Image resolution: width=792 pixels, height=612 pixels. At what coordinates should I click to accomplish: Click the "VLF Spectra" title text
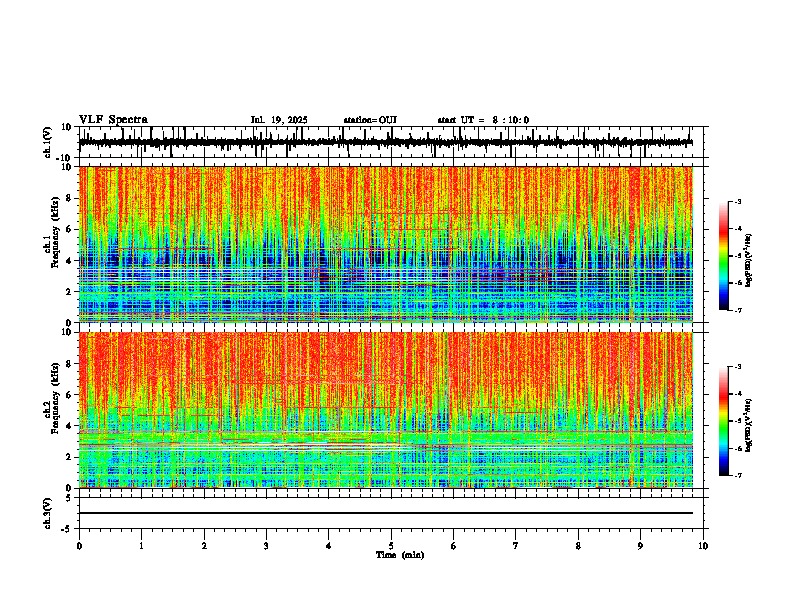point(113,120)
